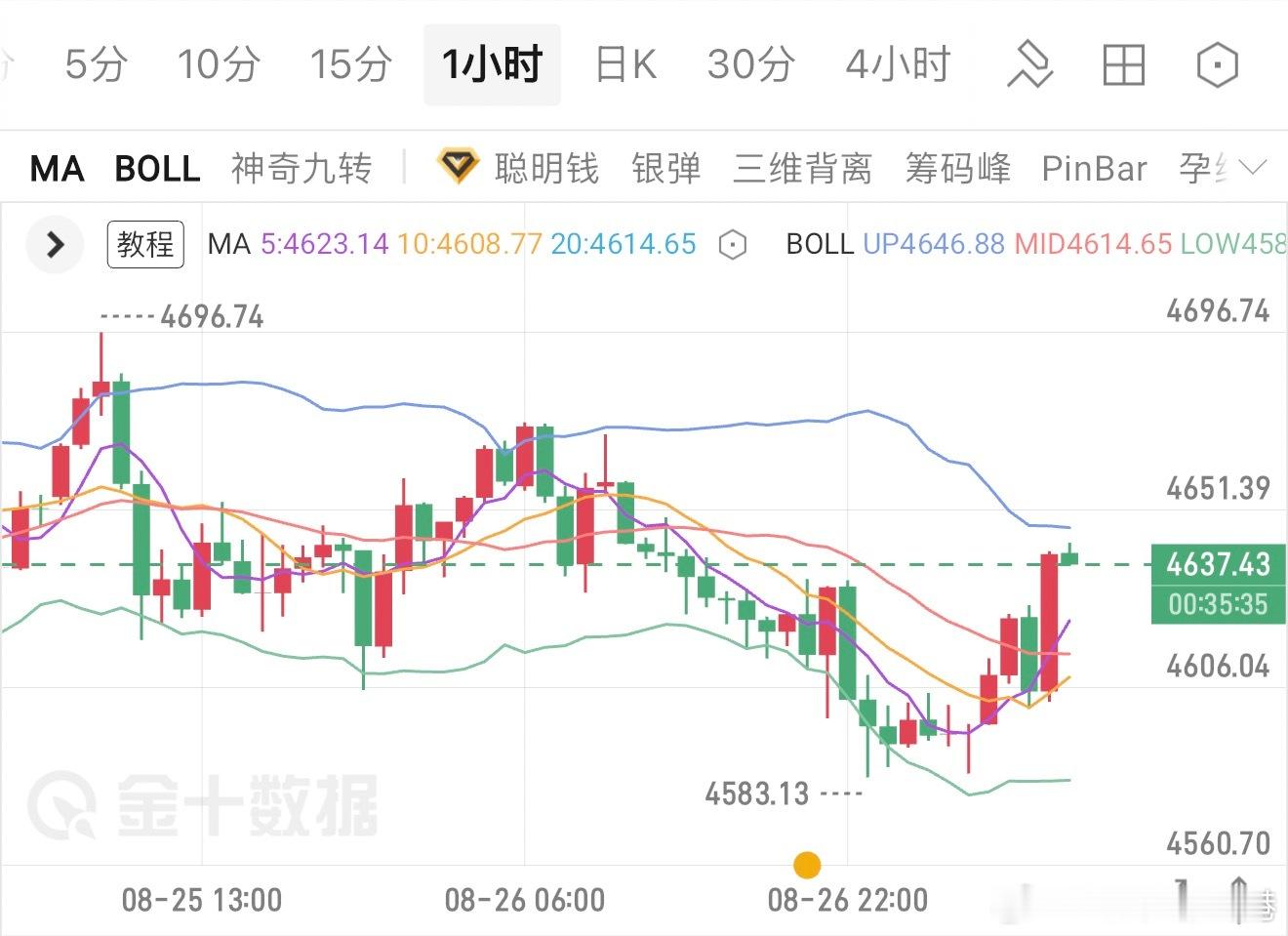Open chart settings hexagon icon in top bar

(x=1217, y=65)
